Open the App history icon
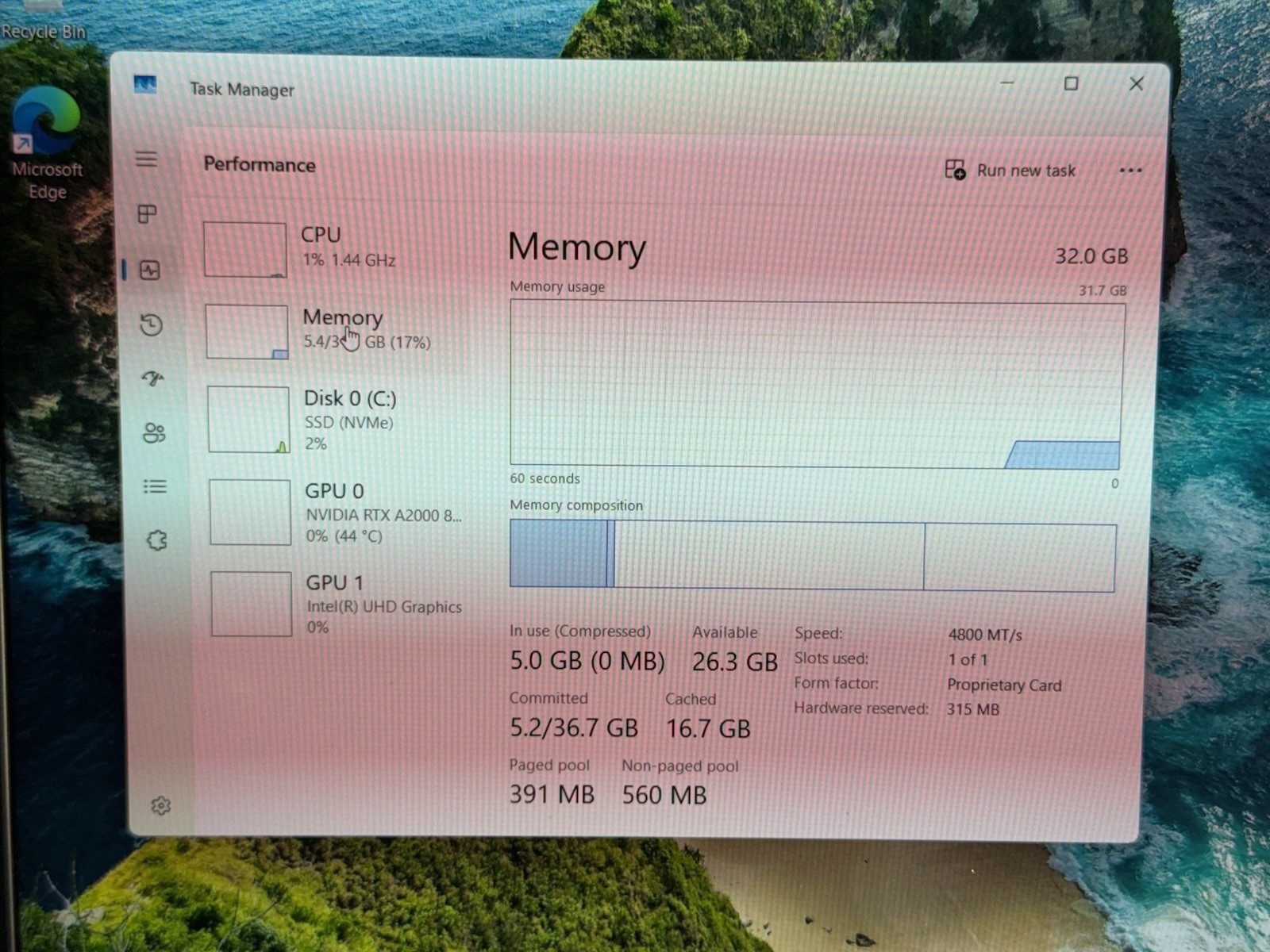The height and width of the screenshot is (952, 1270). [151, 324]
